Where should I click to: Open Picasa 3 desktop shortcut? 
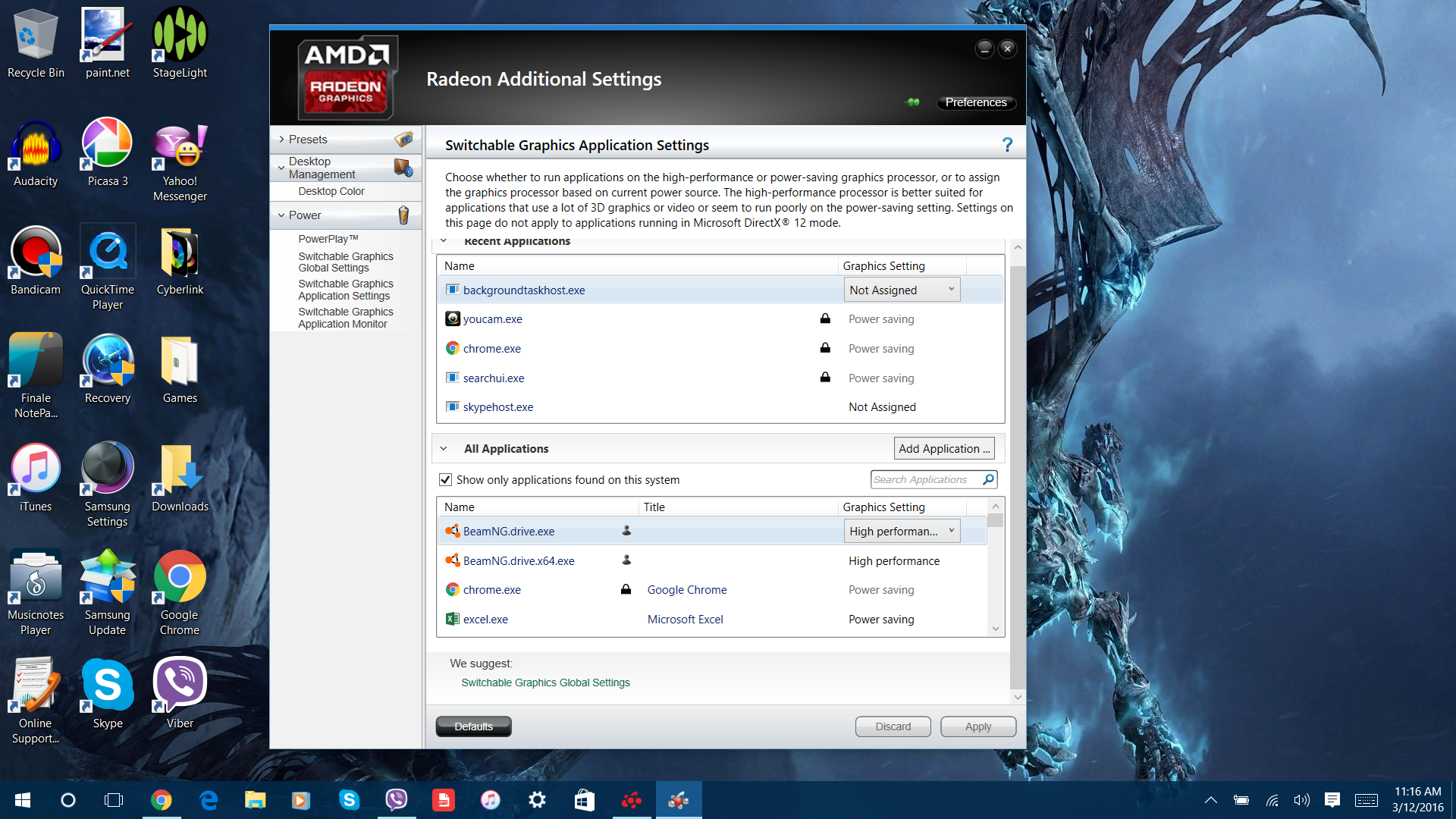108,154
